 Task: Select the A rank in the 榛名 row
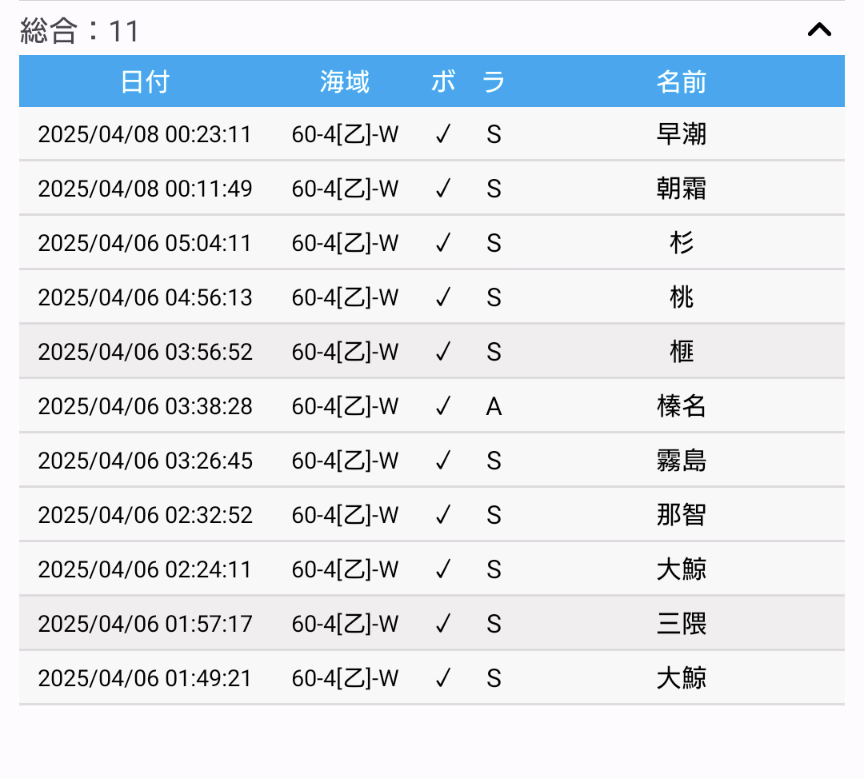pyautogui.click(x=494, y=407)
